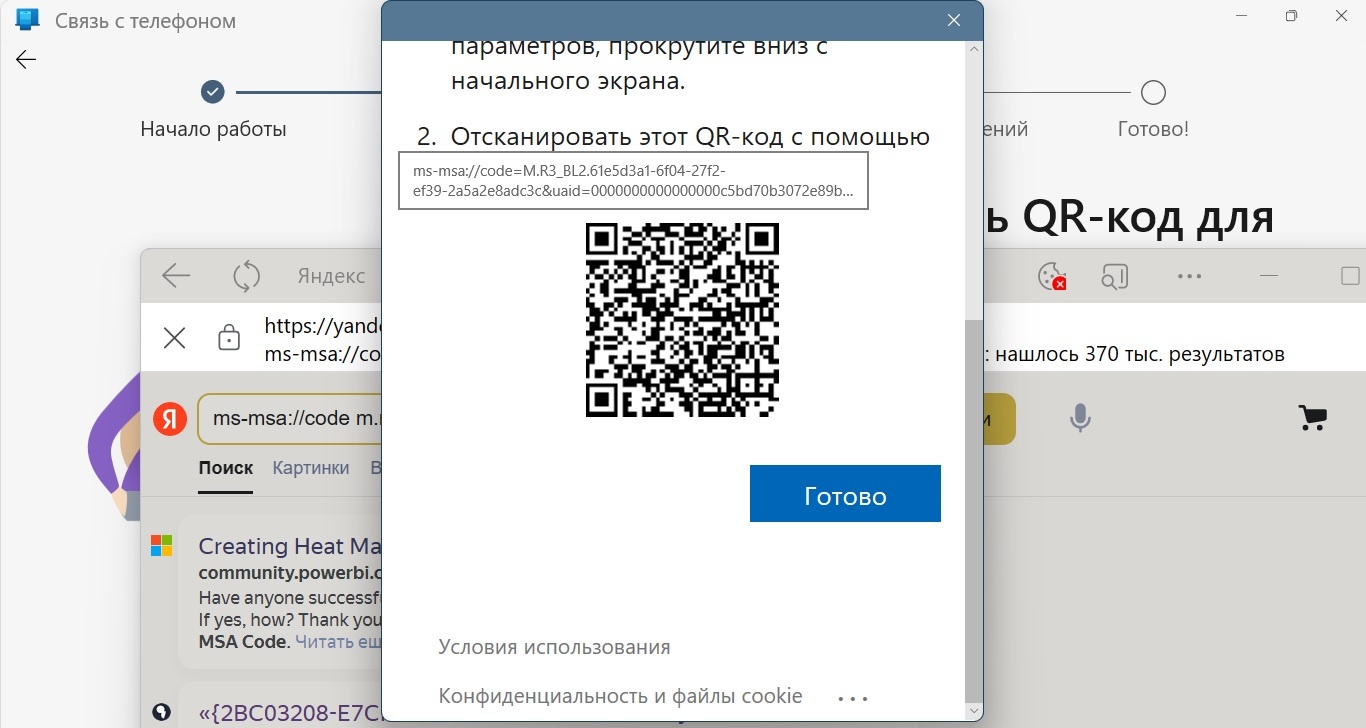The image size is (1366, 728).
Task: Click the Яндекс tab title in browser
Action: [331, 276]
